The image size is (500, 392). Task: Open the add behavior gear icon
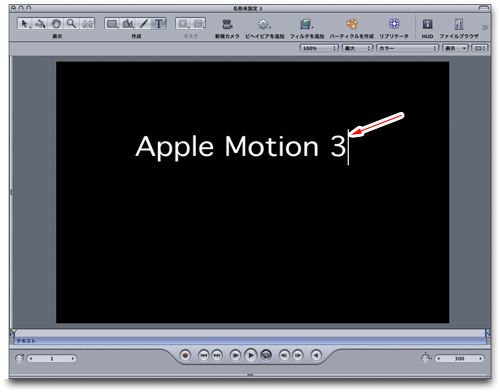tap(264, 24)
